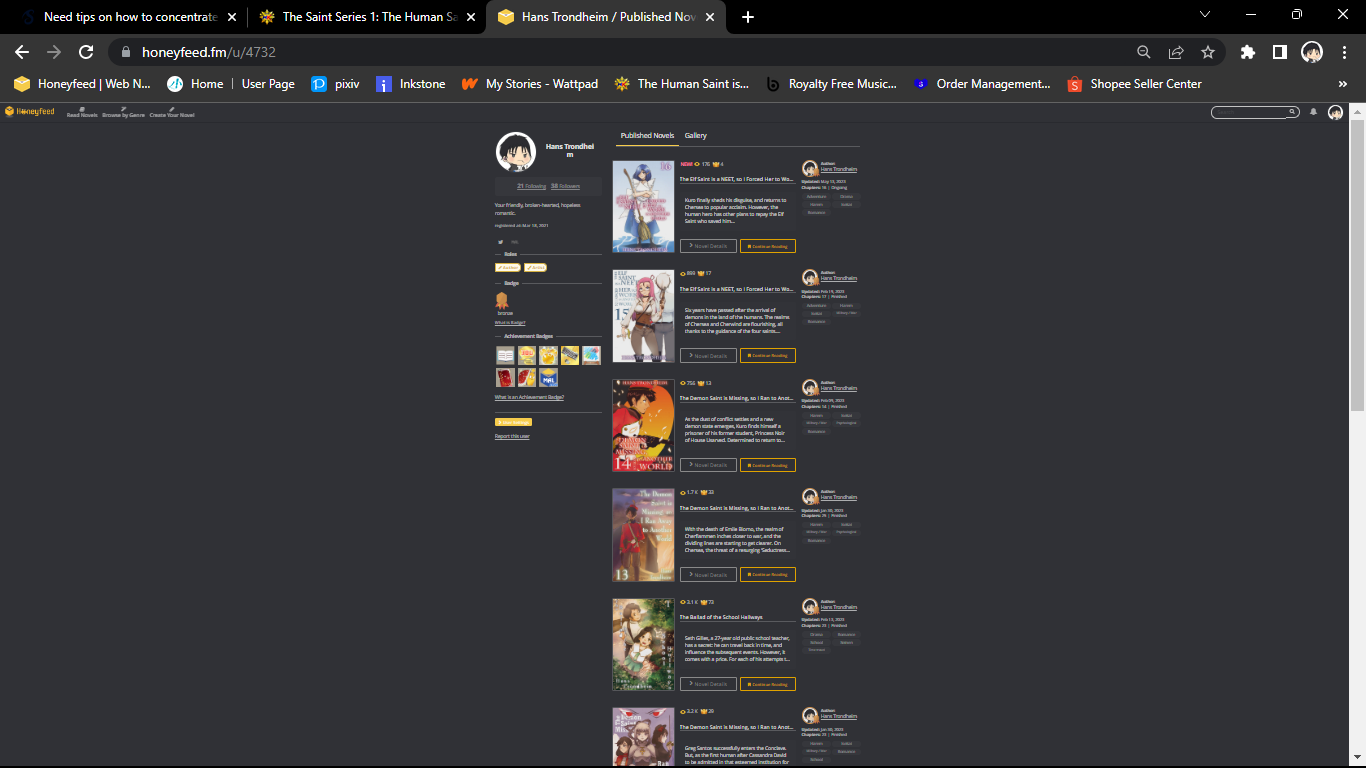1366x768 pixels.
Task: Reload the page with the browser refresh icon
Action: [x=86, y=52]
